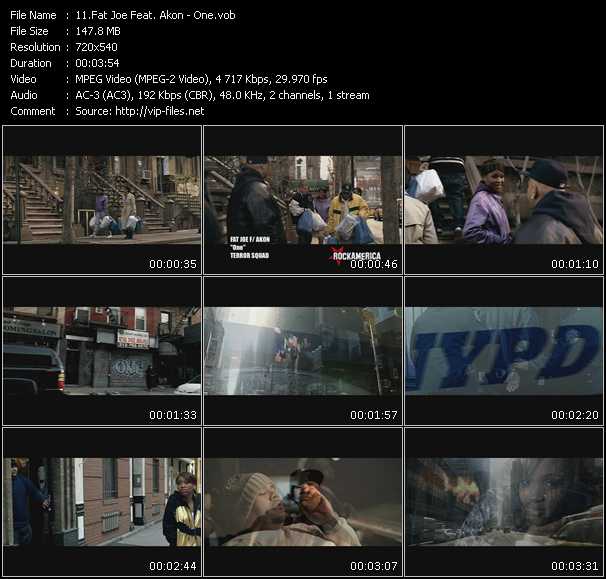Click the 'Resolution' label
The width and height of the screenshot is (606, 579).
coord(35,47)
